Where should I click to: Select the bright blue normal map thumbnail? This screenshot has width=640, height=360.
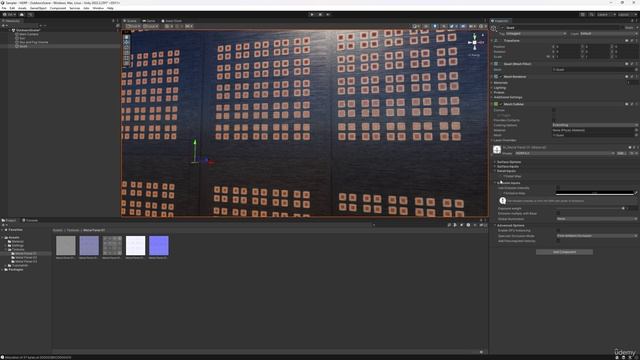click(x=159, y=246)
